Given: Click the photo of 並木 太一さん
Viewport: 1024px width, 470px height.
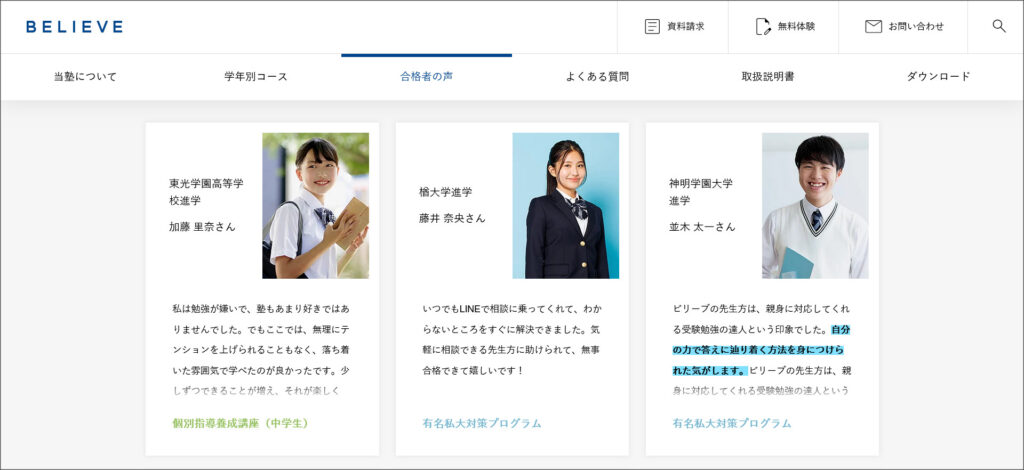Looking at the screenshot, I should [x=815, y=206].
